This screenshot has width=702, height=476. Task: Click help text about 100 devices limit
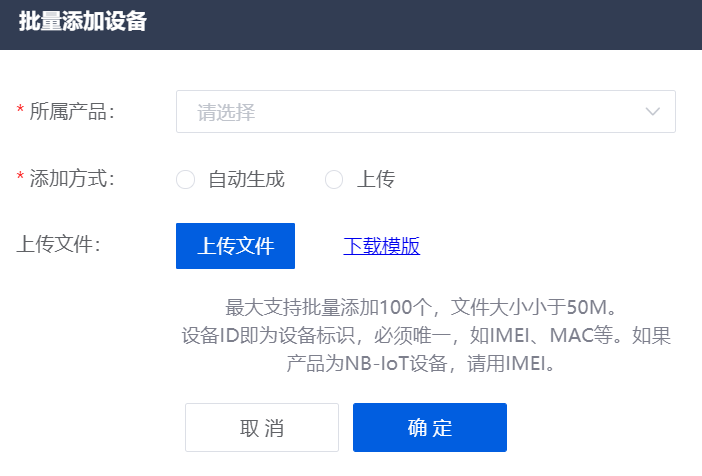click(425, 306)
